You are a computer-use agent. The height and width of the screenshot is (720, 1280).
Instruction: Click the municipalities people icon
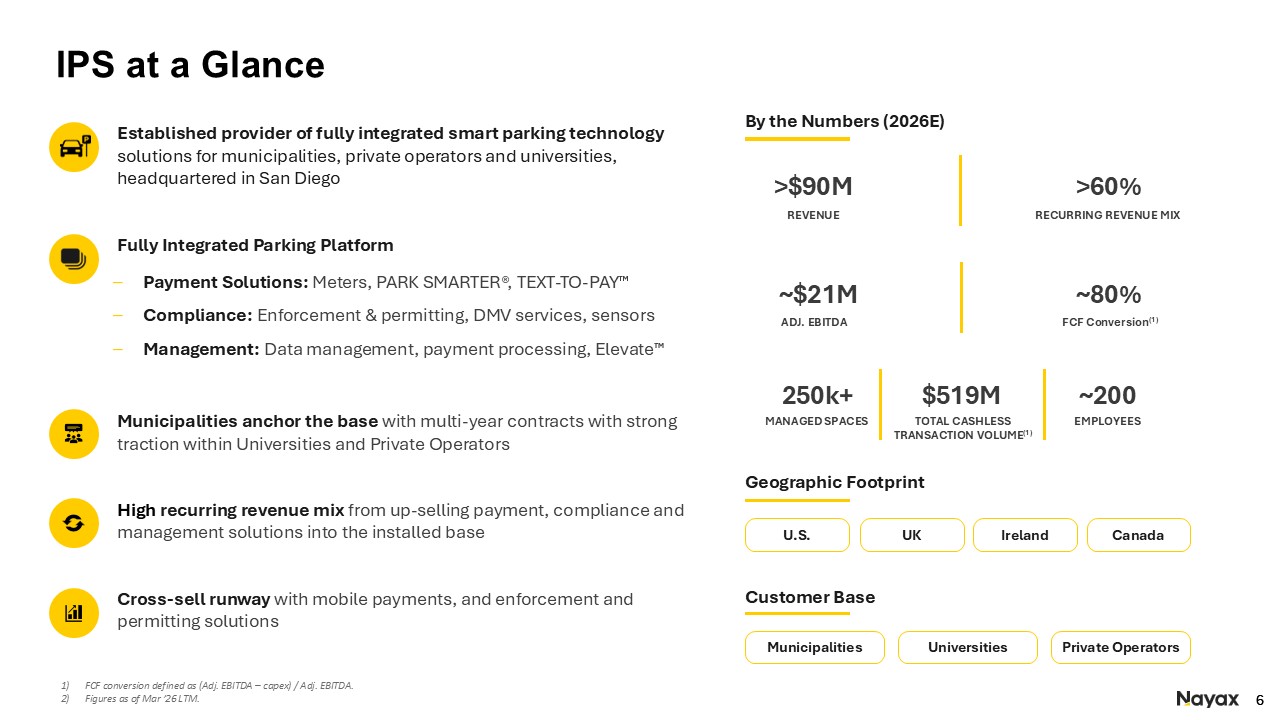tap(74, 434)
